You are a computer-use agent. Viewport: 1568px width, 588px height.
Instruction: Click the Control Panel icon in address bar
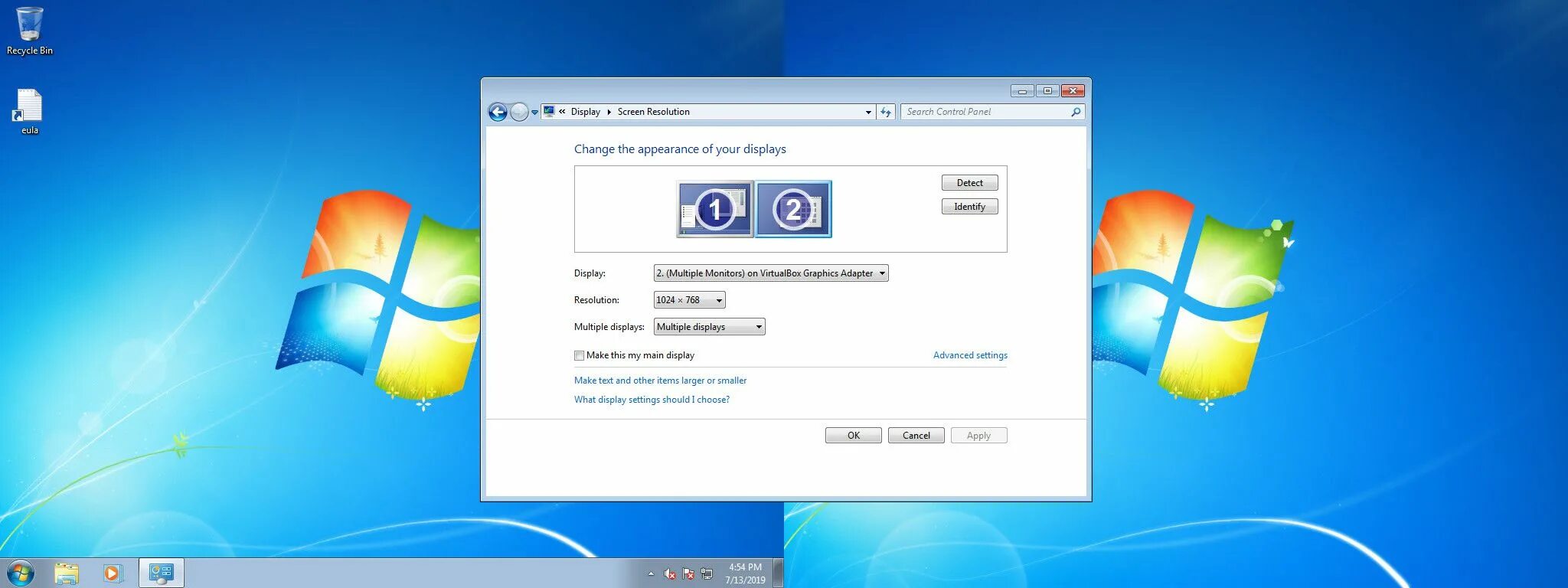click(x=549, y=112)
